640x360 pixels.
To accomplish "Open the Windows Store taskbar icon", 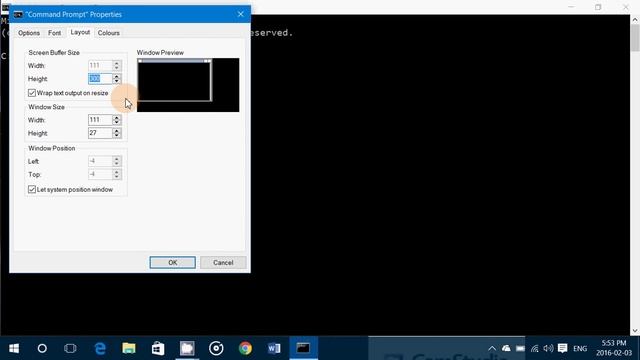I will point(158,348).
